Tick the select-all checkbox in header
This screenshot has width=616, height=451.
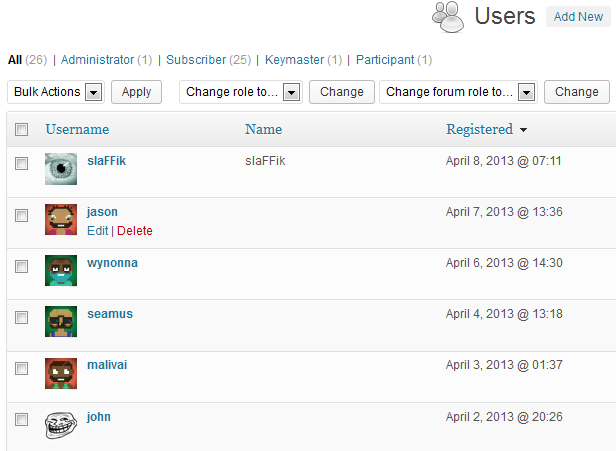(21, 129)
